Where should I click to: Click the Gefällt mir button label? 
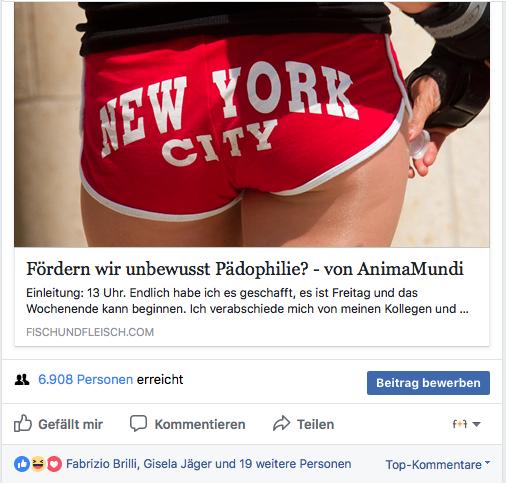(70, 424)
